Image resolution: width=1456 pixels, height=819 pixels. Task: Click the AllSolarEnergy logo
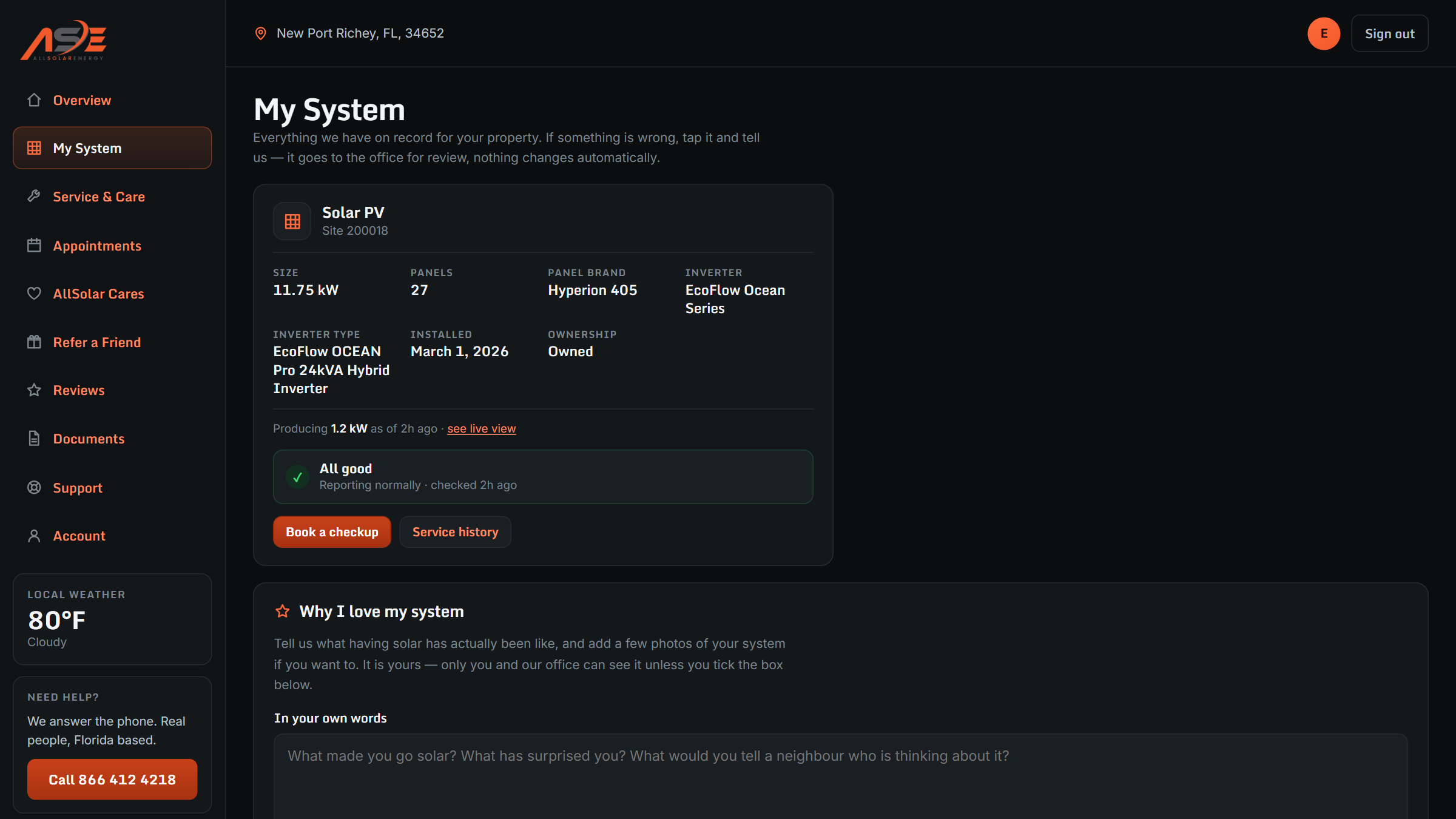(64, 40)
